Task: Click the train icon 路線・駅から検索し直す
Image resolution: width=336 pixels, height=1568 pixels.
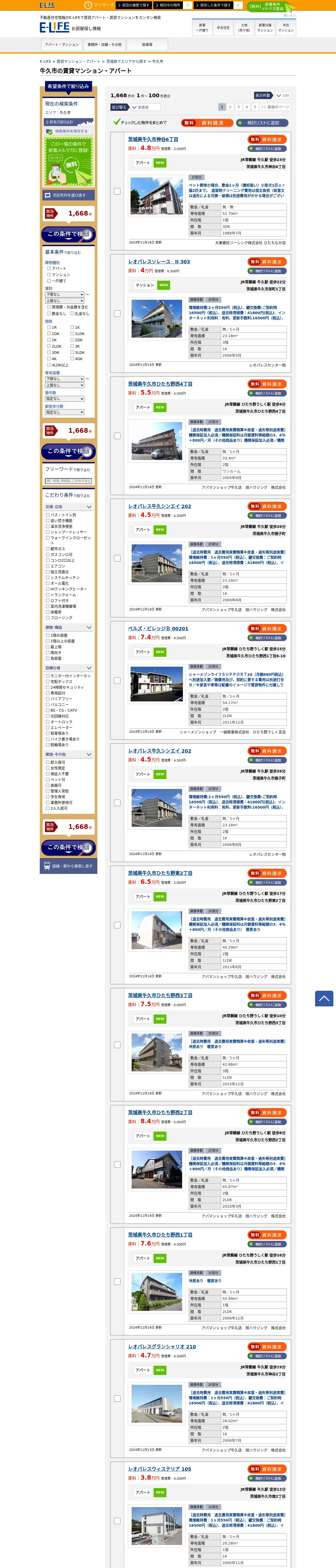Action: point(68,866)
